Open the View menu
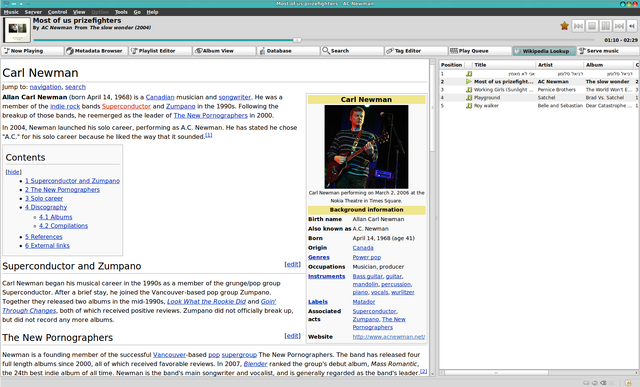Screen dimensions: 640x387 79,12
